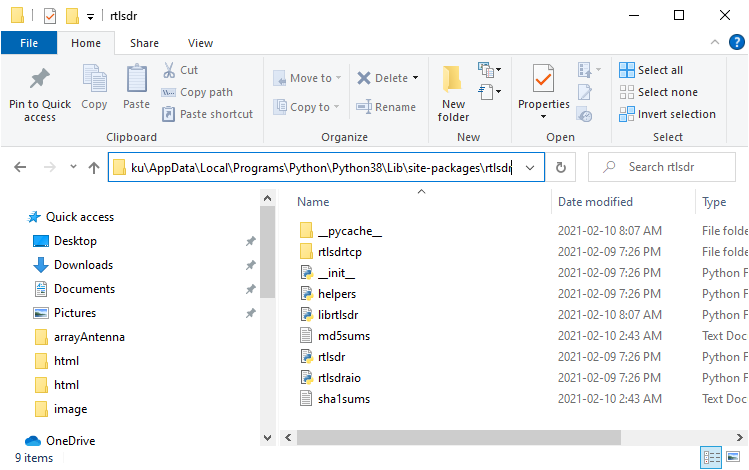Viewport: 749px width, 470px height.
Task: Click Copy path in the ribbon
Action: tap(197, 92)
